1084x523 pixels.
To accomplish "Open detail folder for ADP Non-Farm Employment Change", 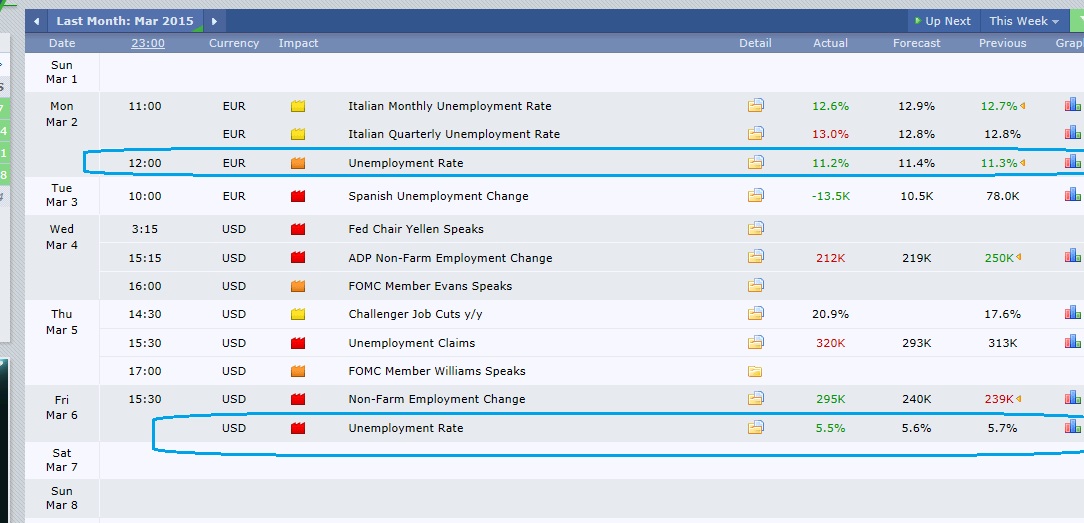I will point(755,258).
